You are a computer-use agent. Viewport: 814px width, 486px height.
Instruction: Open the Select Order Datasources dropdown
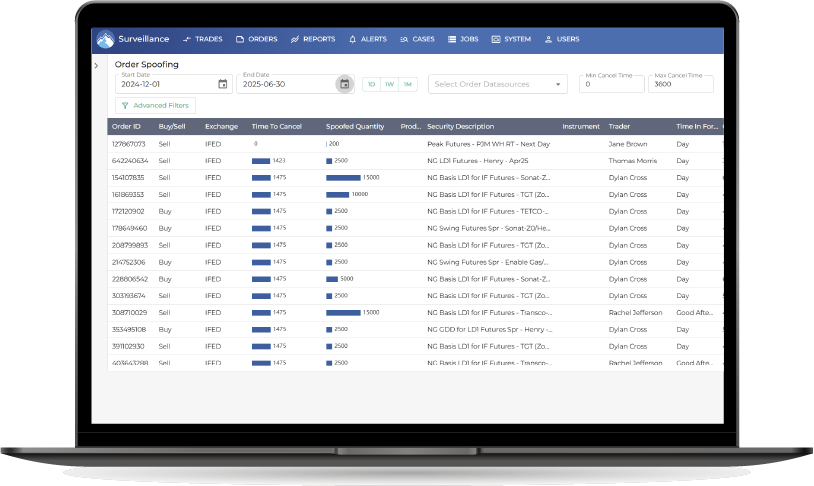pos(497,84)
